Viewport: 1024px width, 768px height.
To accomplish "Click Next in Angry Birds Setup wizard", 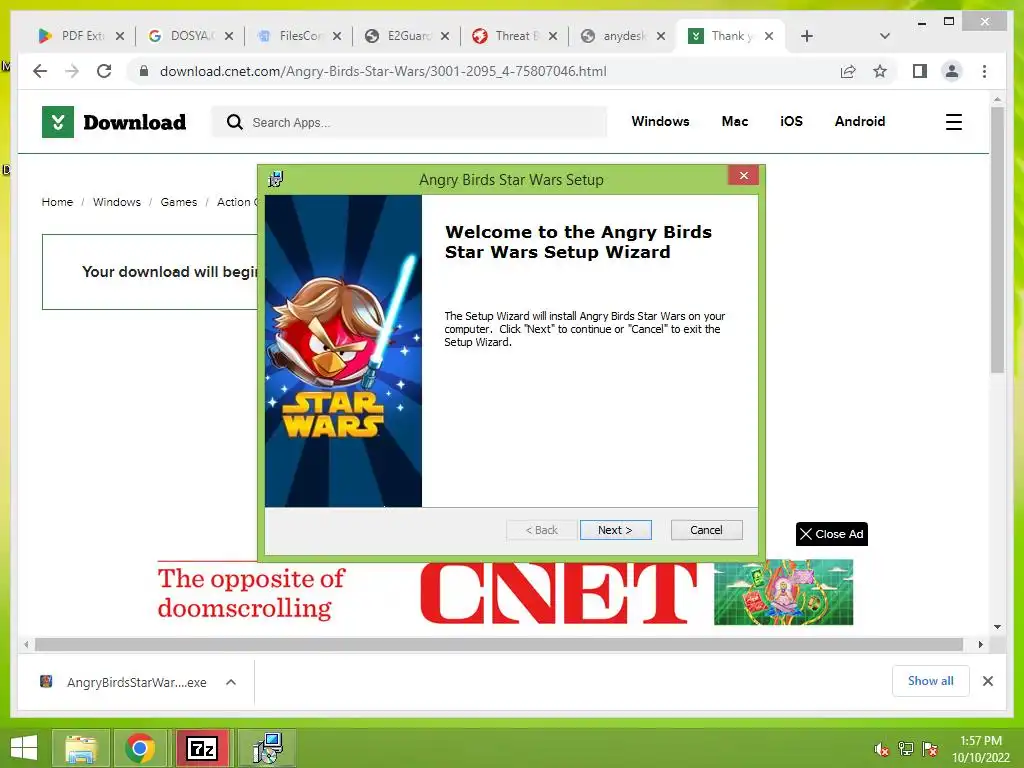I will [x=615, y=530].
